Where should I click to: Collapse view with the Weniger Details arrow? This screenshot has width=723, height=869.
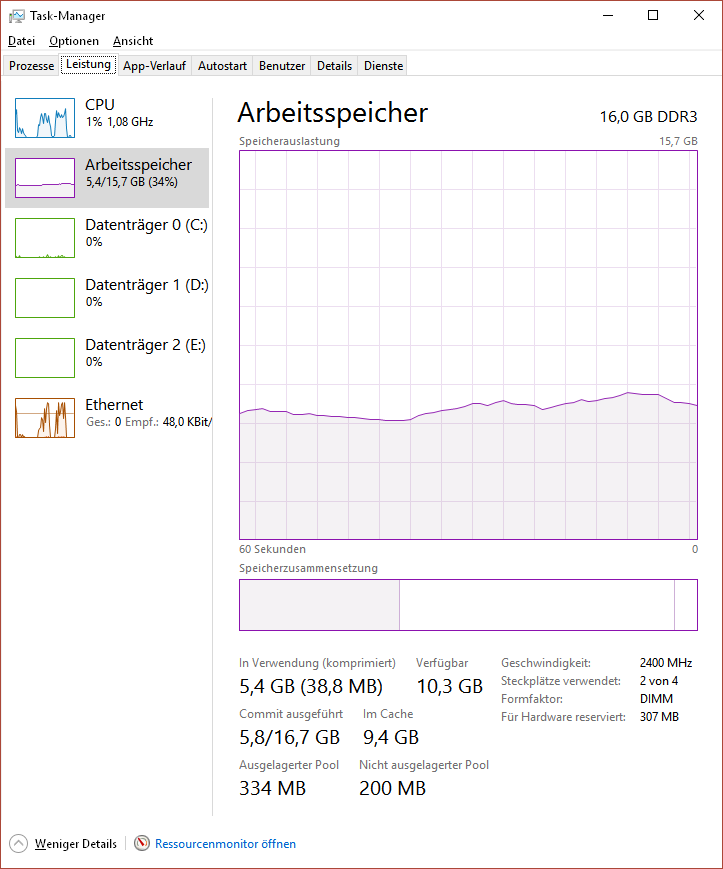[18, 844]
